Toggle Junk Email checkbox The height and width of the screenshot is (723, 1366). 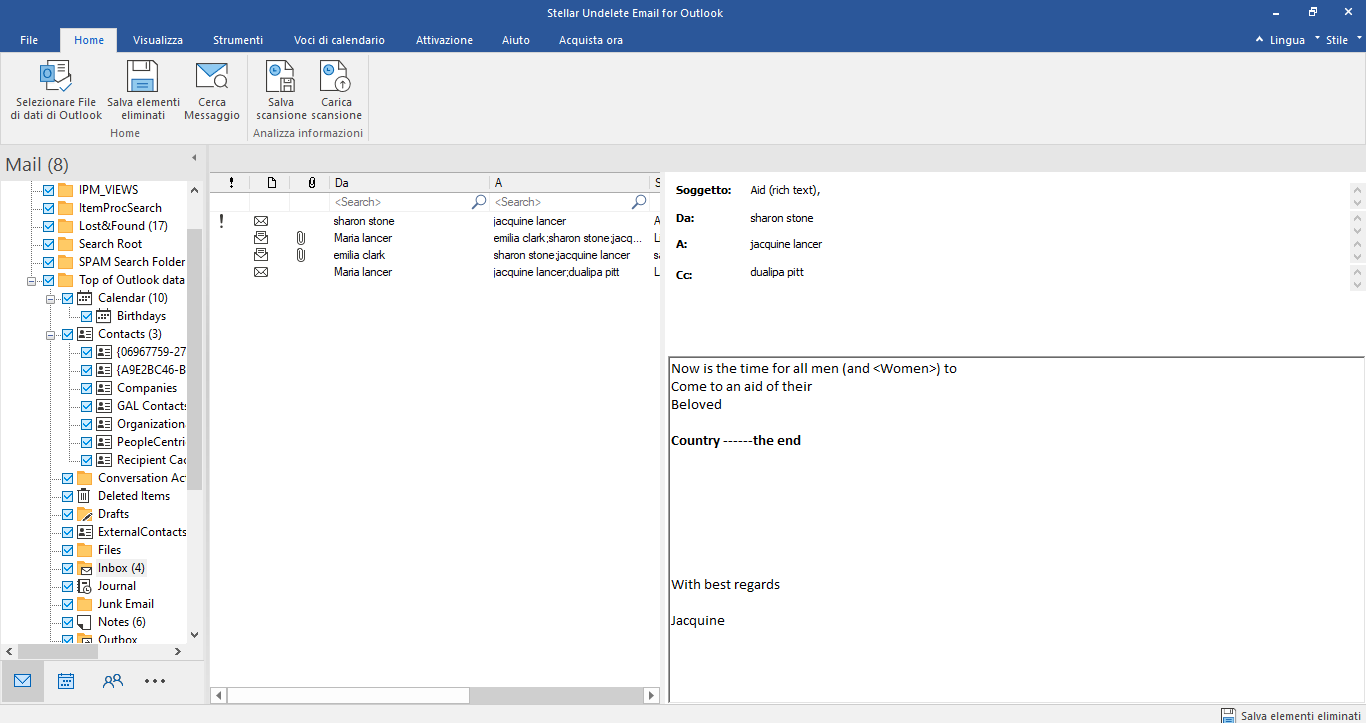(67, 604)
